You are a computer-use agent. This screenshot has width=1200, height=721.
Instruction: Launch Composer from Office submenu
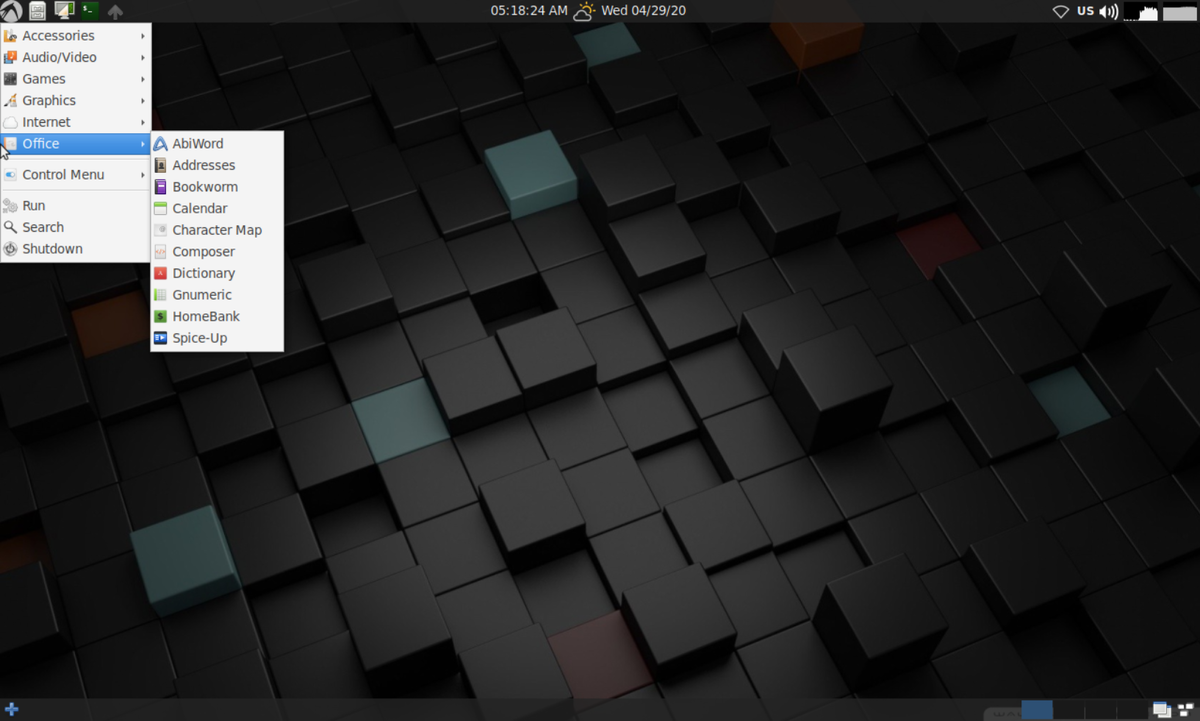click(217, 252)
